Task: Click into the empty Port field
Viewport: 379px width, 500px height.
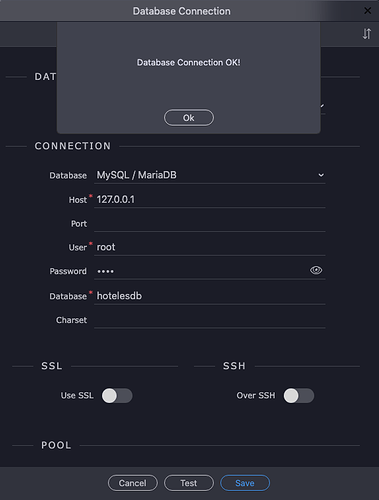Action: 210,224
